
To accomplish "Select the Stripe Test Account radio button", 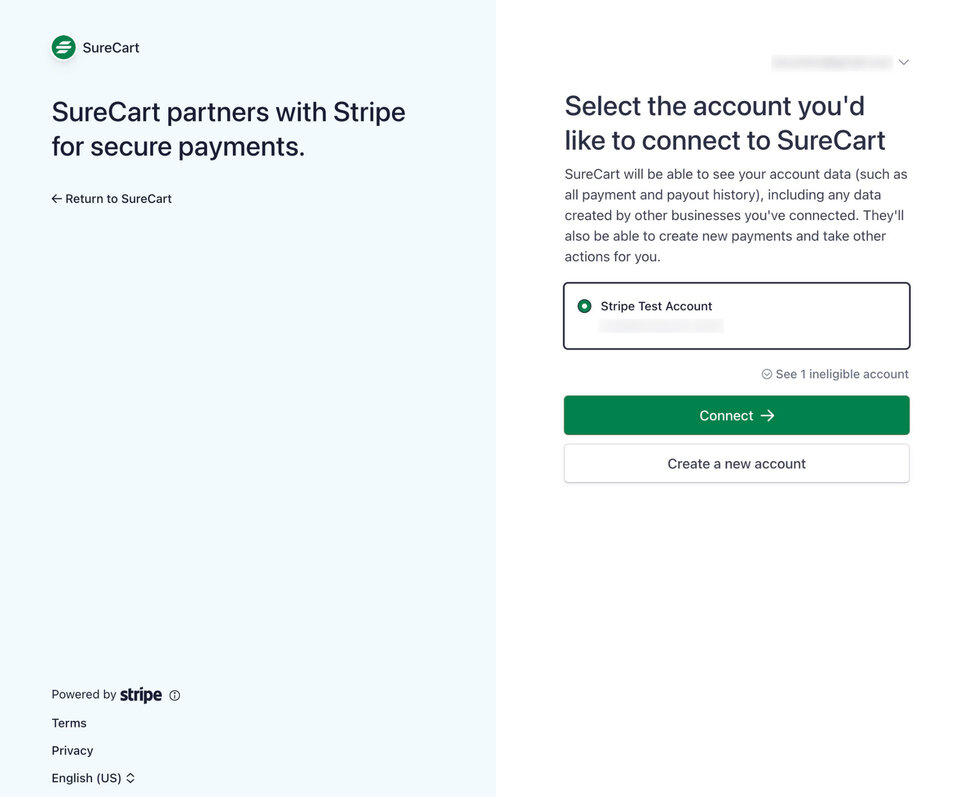I will pos(584,306).
